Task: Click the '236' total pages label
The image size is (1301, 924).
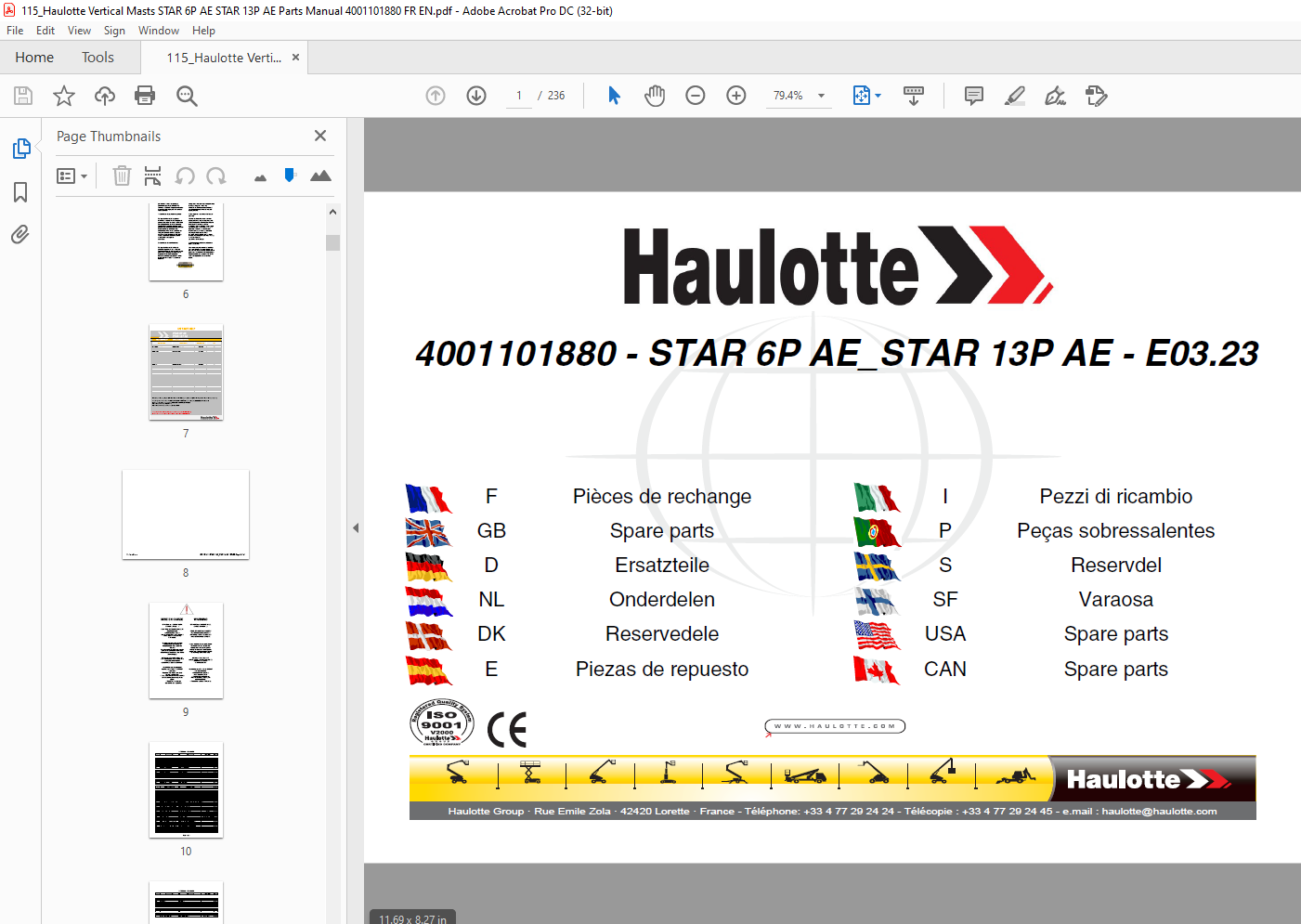Action: 556,96
